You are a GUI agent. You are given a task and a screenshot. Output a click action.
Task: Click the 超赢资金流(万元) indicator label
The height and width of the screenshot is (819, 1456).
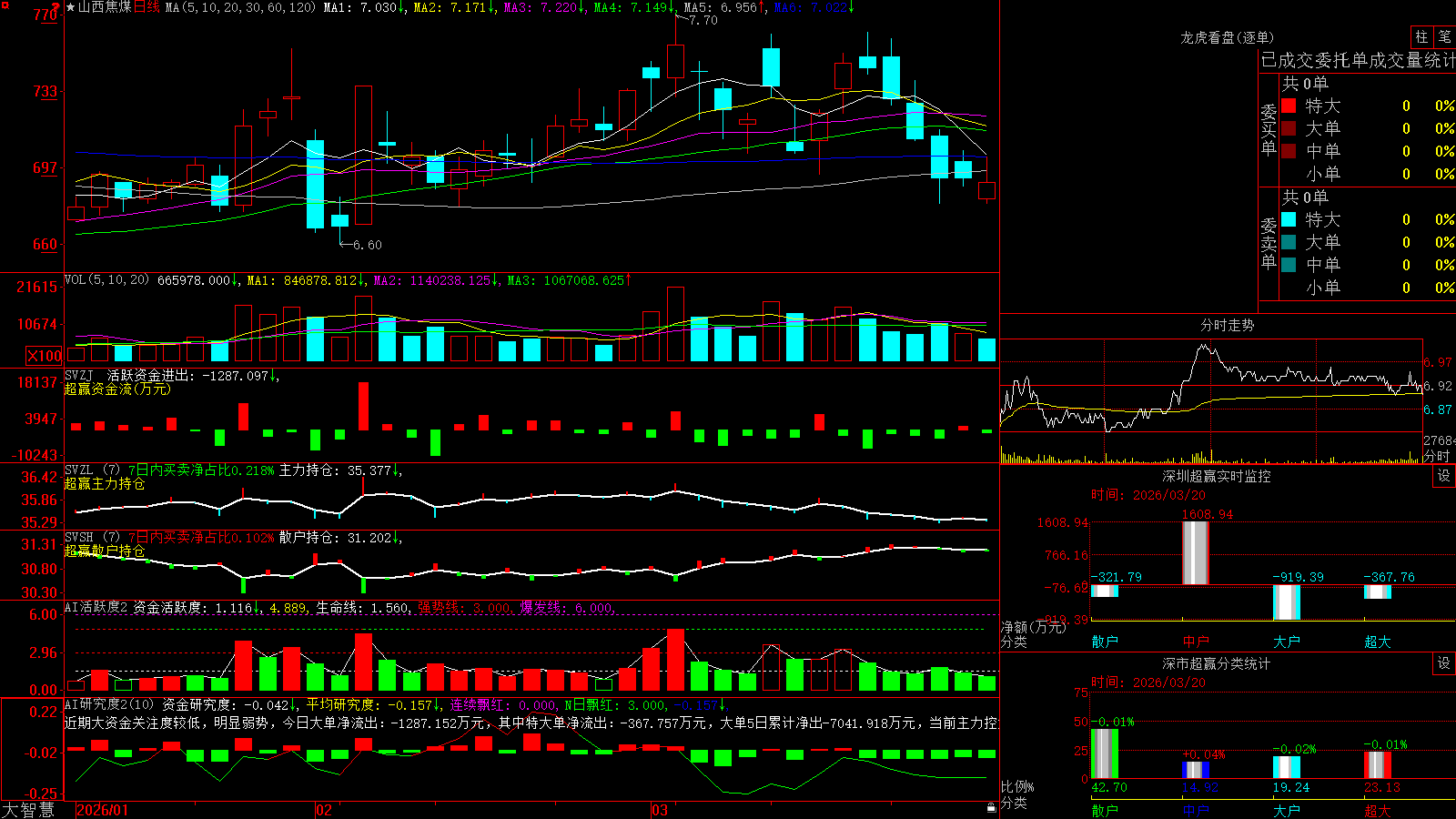[117, 389]
